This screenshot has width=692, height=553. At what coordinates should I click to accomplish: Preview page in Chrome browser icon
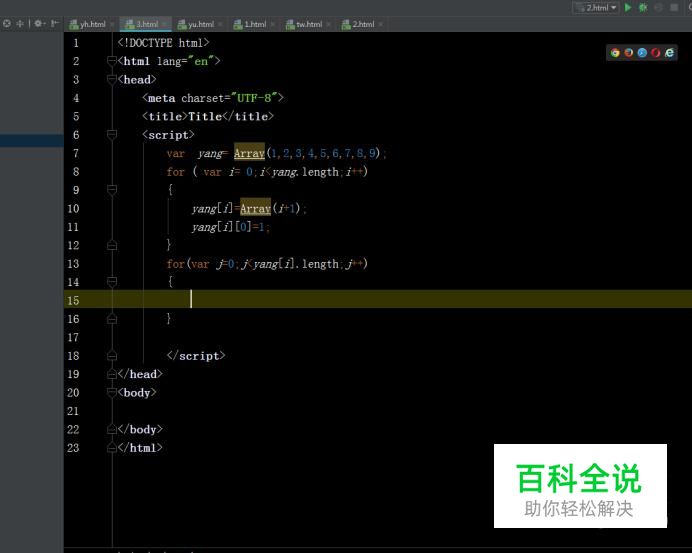(615, 53)
